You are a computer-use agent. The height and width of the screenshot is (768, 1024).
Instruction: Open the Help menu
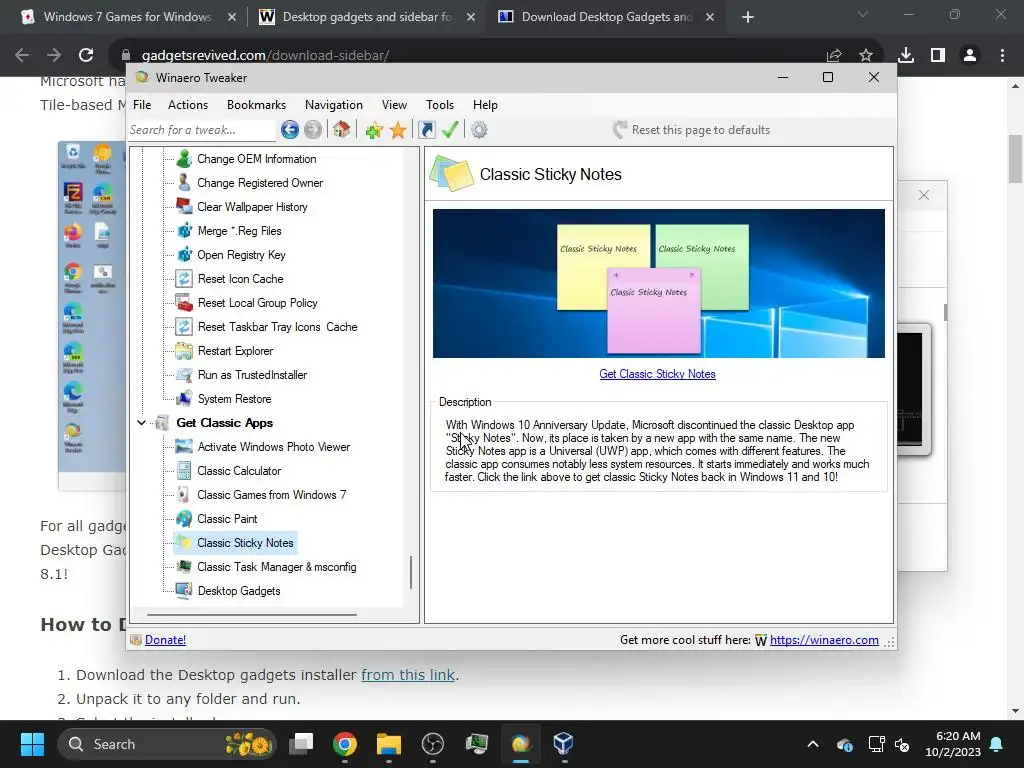[x=485, y=104]
